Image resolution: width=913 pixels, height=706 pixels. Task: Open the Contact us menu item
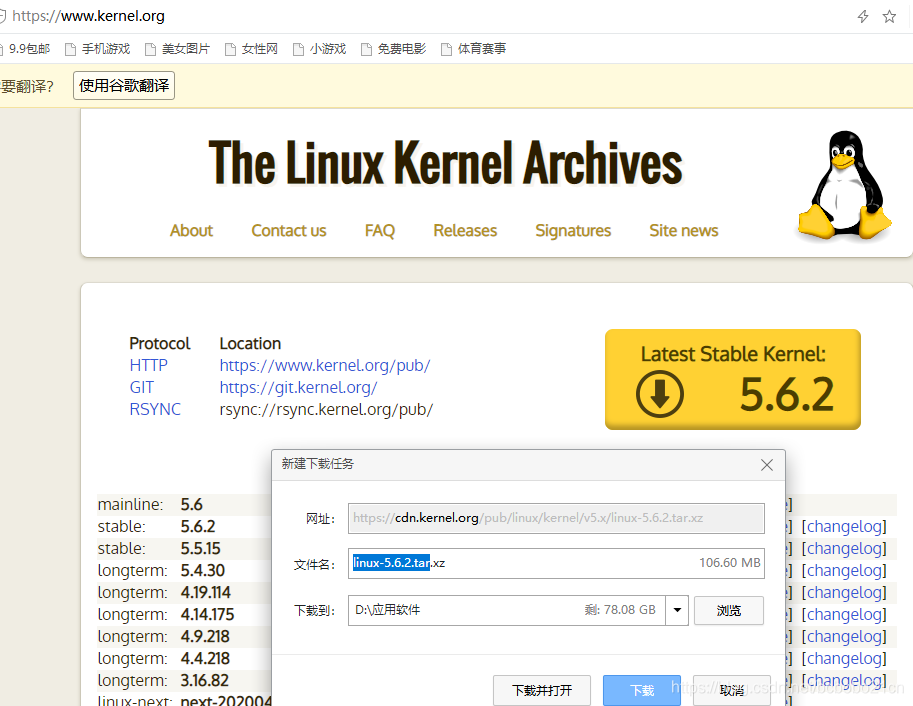pyautogui.click(x=289, y=231)
